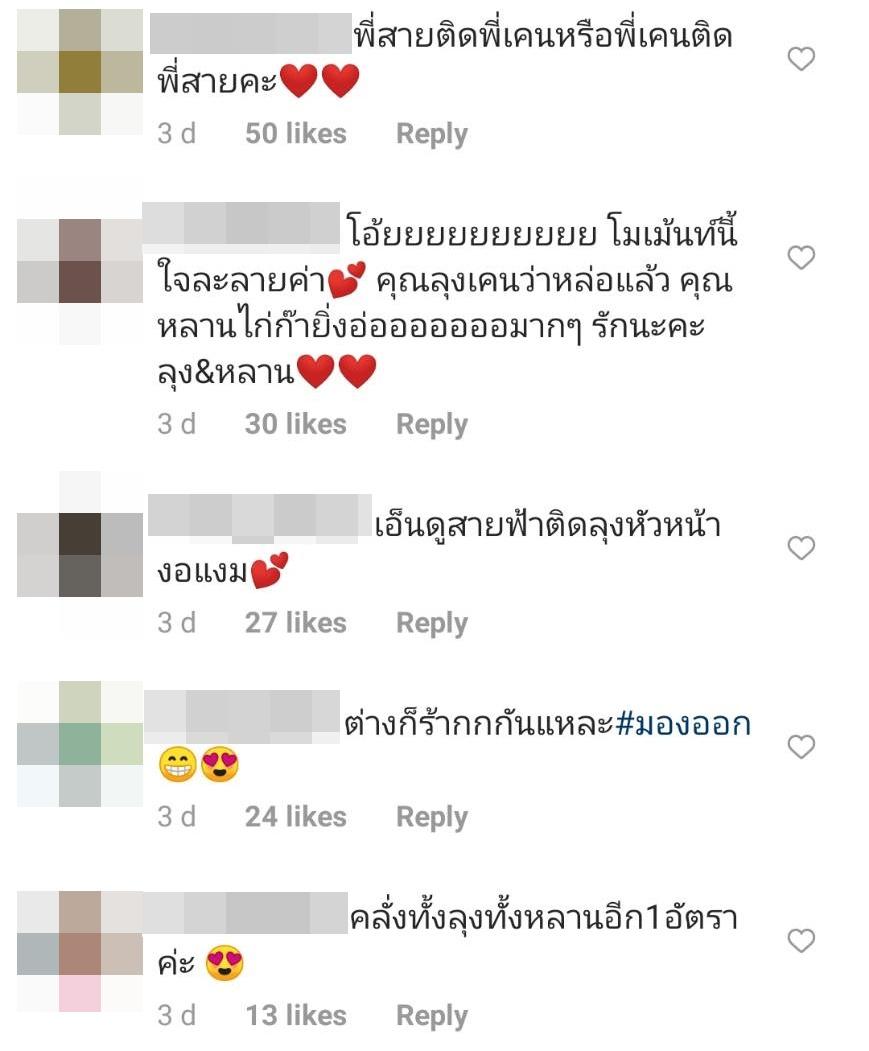
Task: Open first commenter's profile picture
Action: [80, 72]
